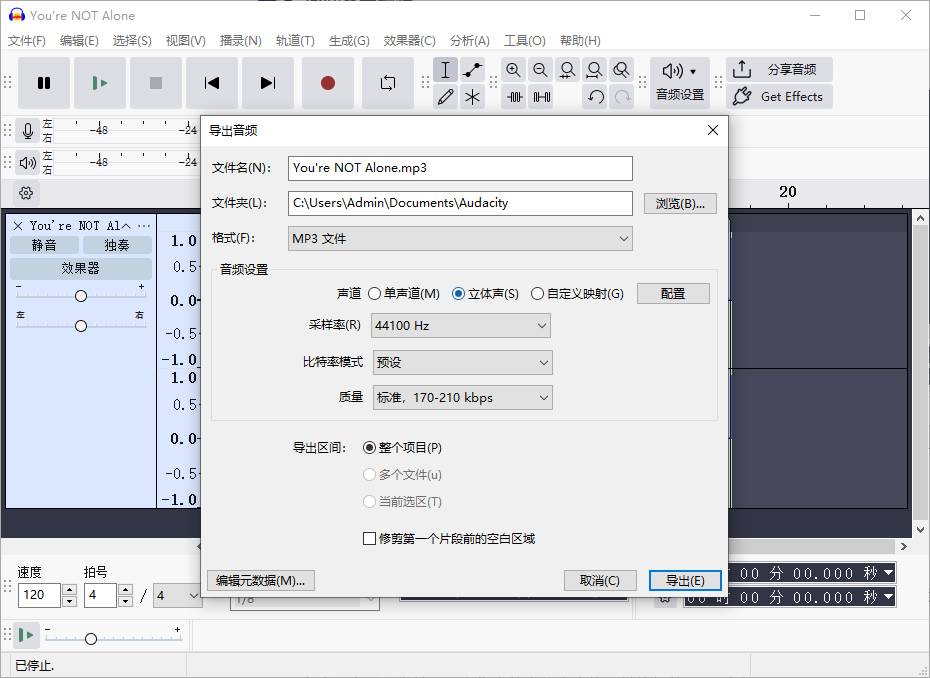
Task: Adjust the playback speed slider
Action: [x=91, y=637]
